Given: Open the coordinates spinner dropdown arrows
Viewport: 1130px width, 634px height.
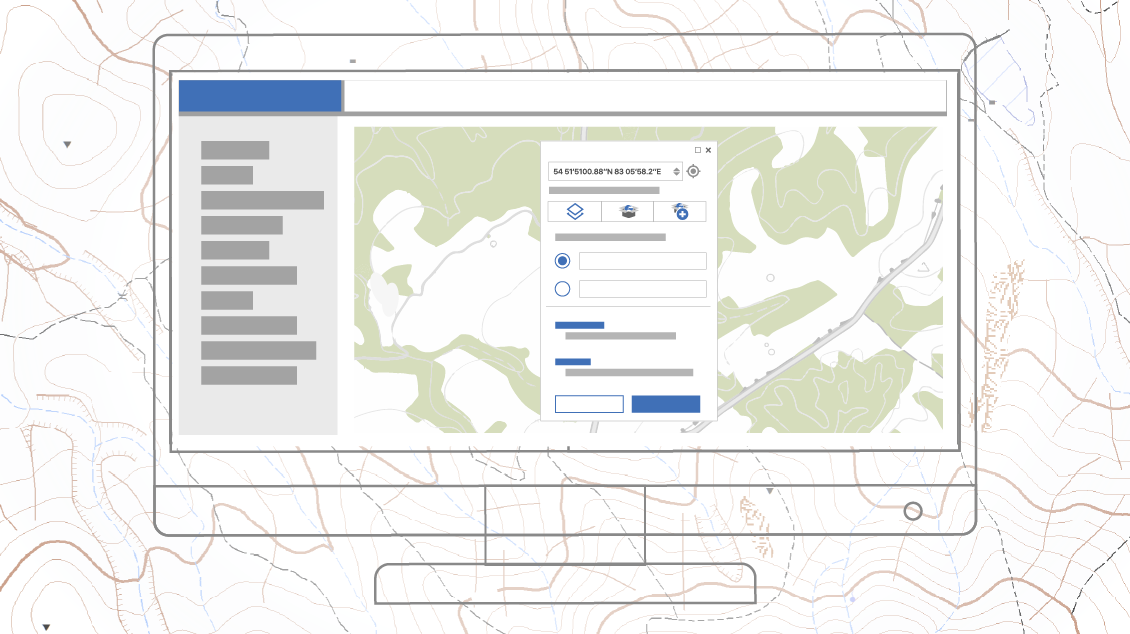Looking at the screenshot, I should [x=677, y=172].
